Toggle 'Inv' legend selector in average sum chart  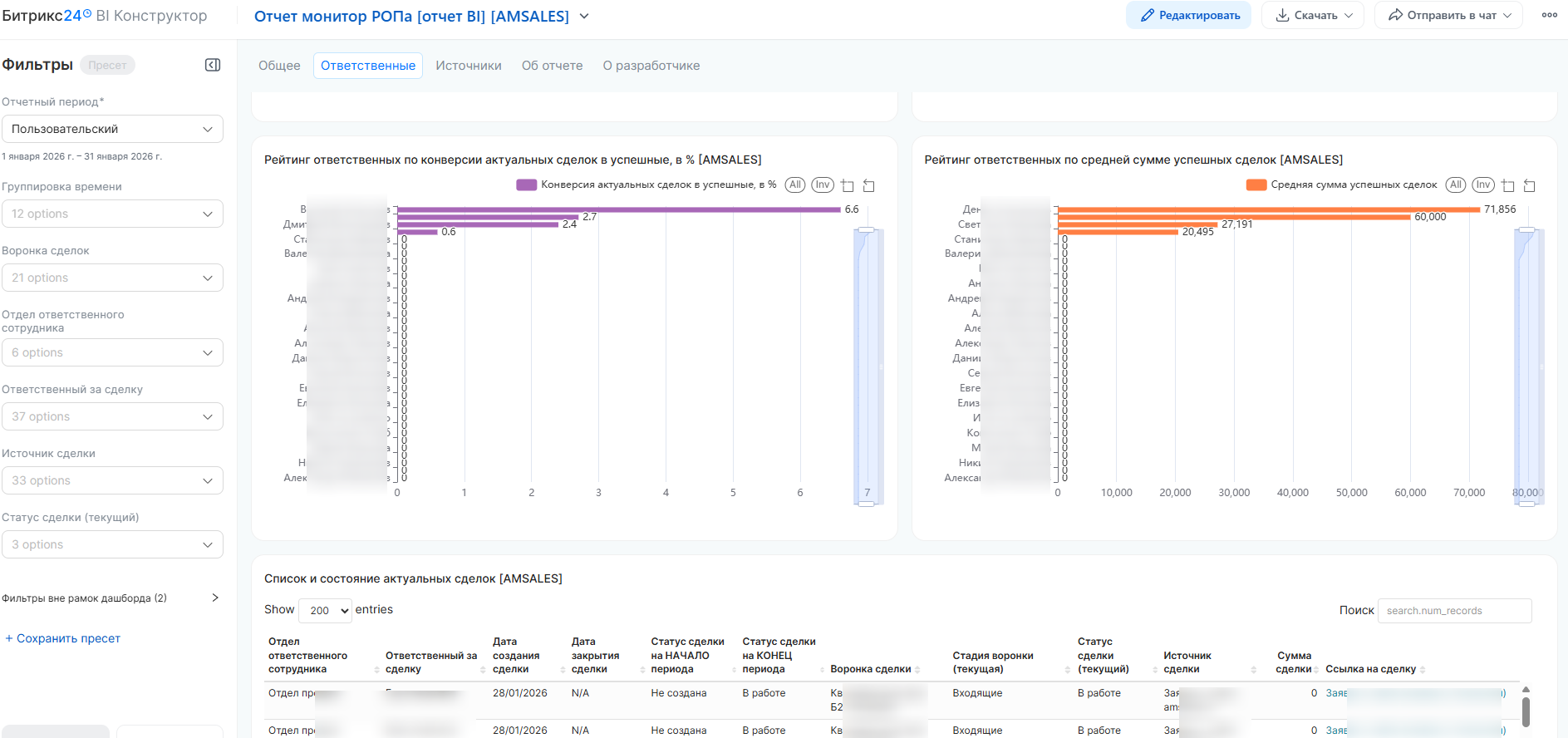[1483, 184]
